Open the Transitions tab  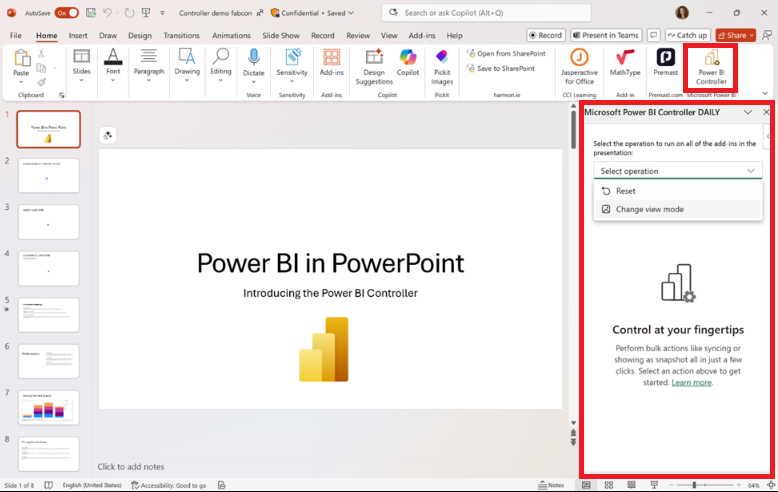pos(182,35)
